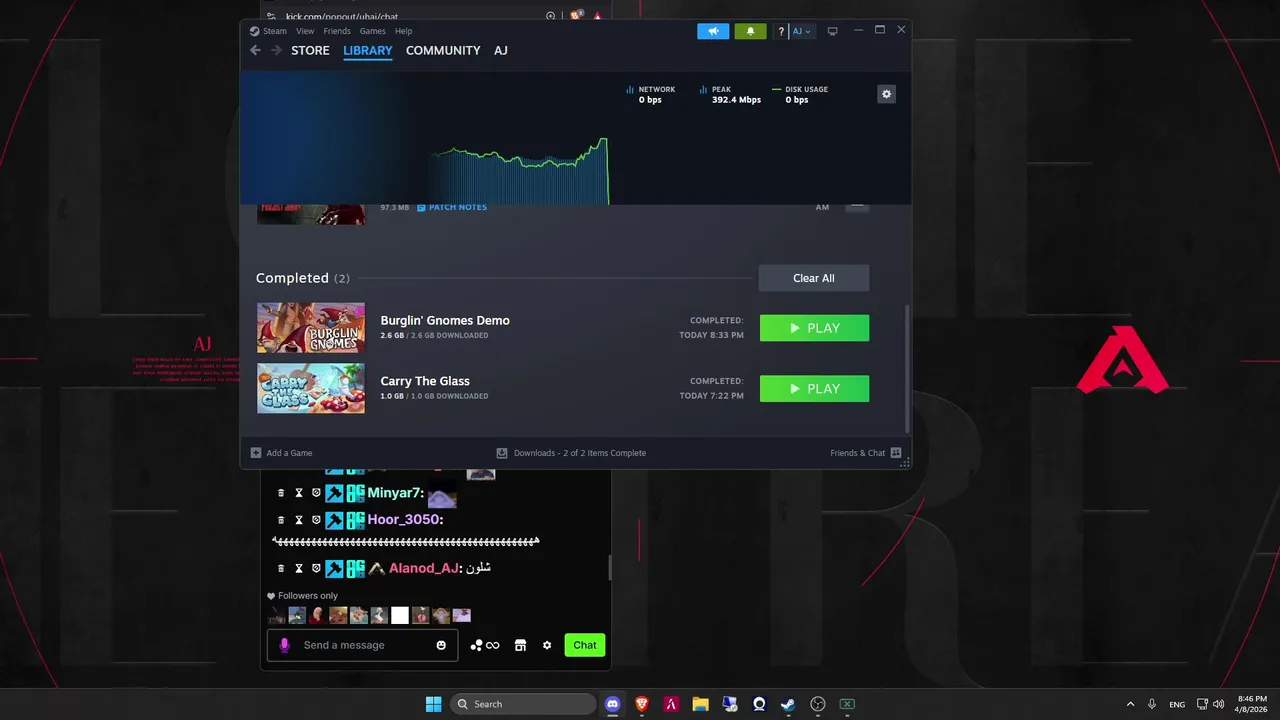Click the Friends & Chat icon
This screenshot has height=720, width=1280.
click(x=896, y=453)
